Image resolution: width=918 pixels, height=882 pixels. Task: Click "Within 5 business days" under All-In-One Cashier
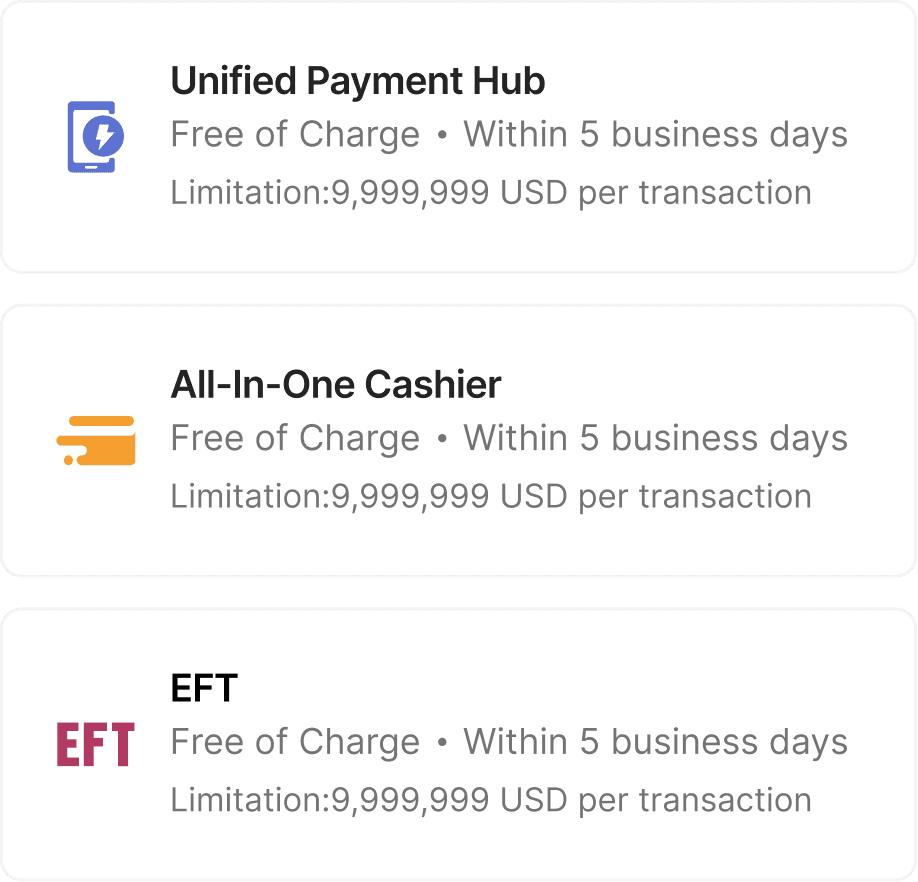click(x=656, y=438)
